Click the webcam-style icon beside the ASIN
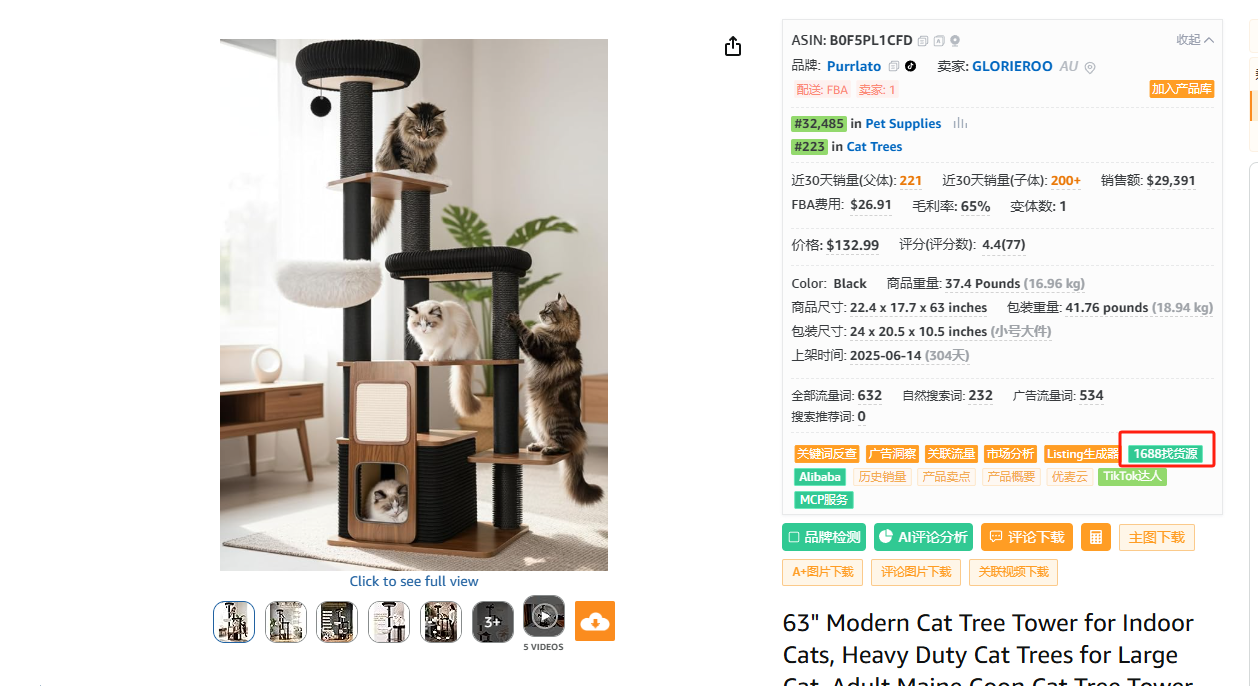 (x=955, y=41)
